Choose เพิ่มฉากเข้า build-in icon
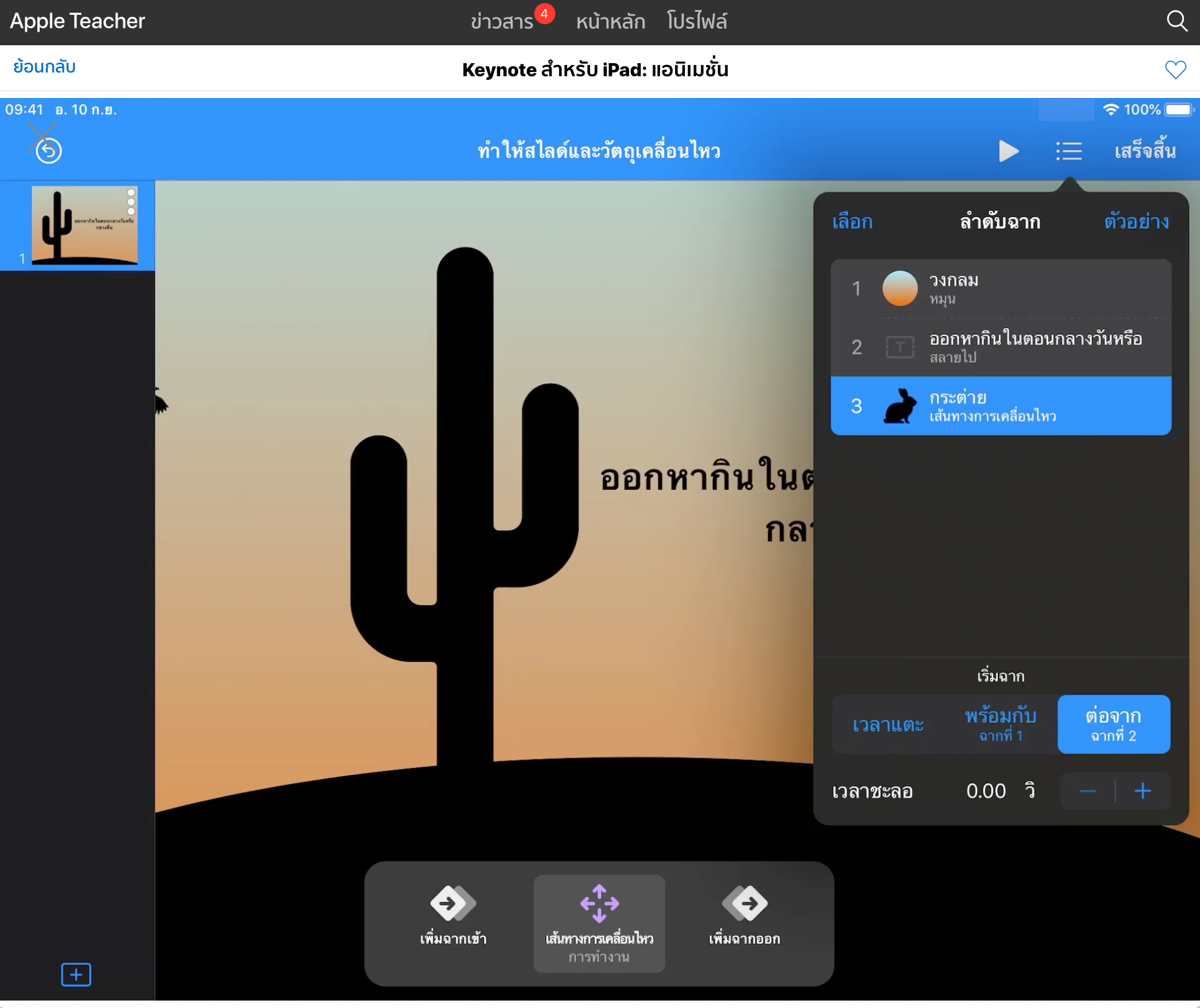The image size is (1200, 1008). click(453, 916)
